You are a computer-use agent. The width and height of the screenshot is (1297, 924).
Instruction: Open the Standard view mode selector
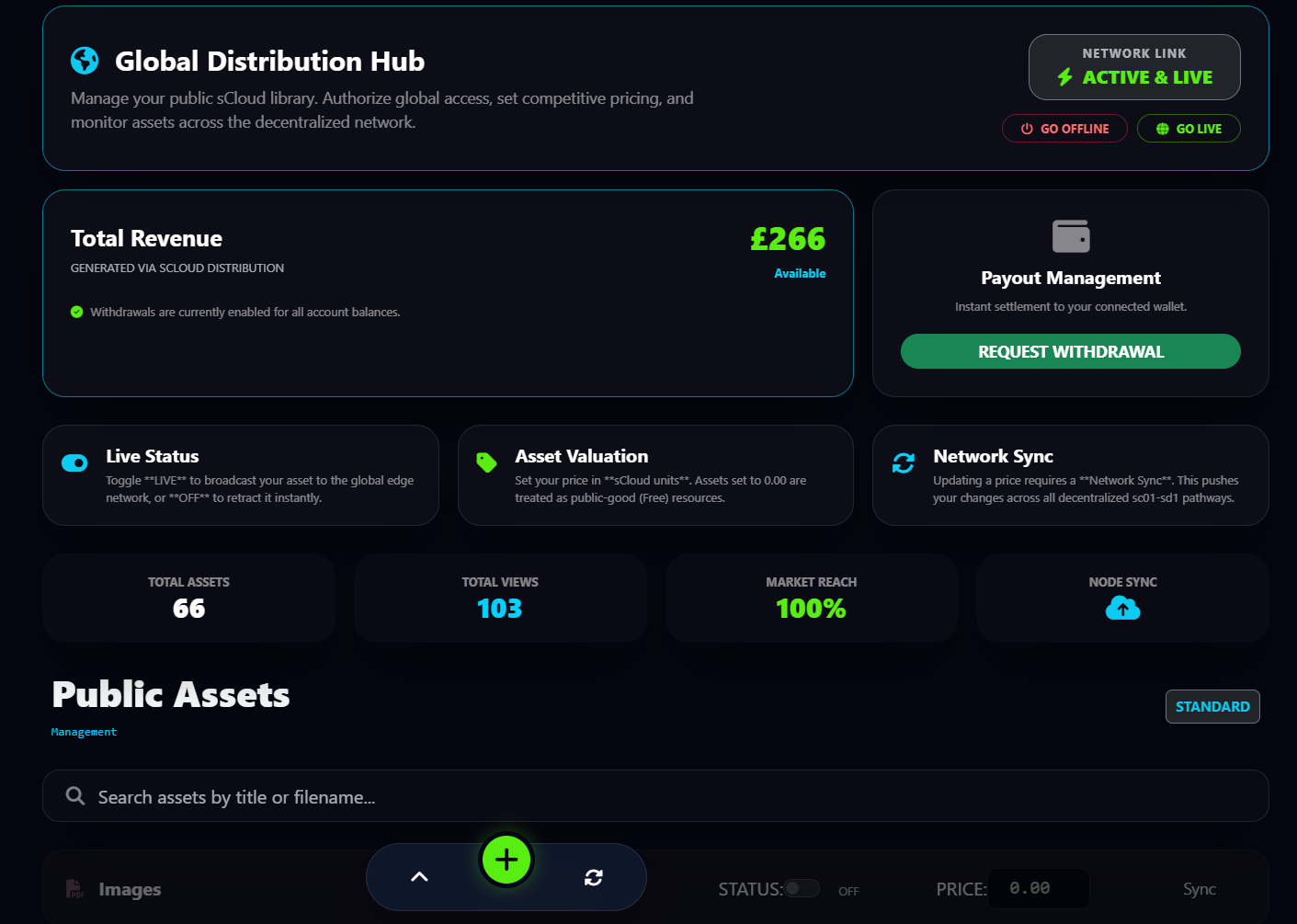pyautogui.click(x=1212, y=706)
